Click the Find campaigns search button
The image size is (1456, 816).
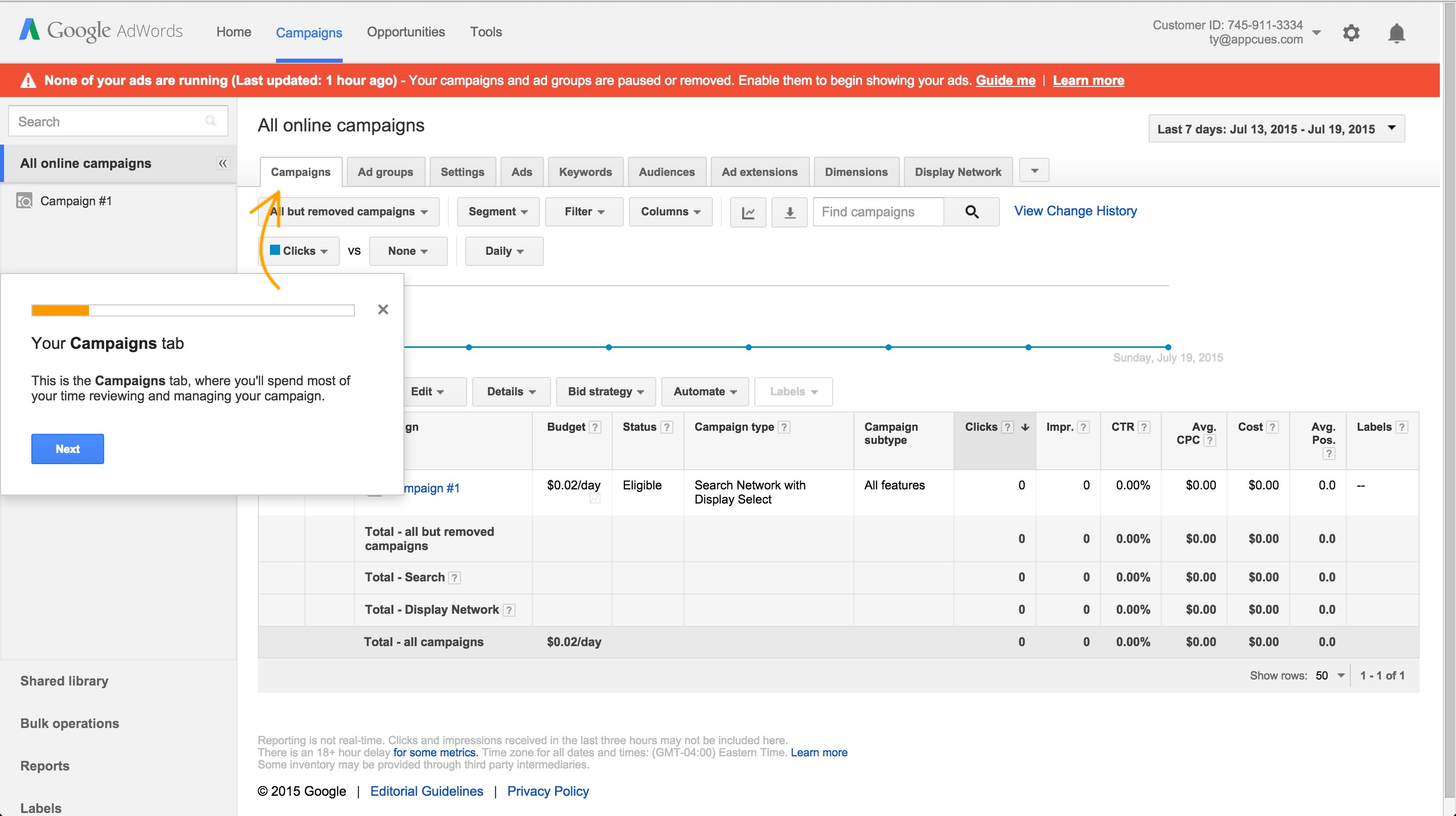coord(972,212)
